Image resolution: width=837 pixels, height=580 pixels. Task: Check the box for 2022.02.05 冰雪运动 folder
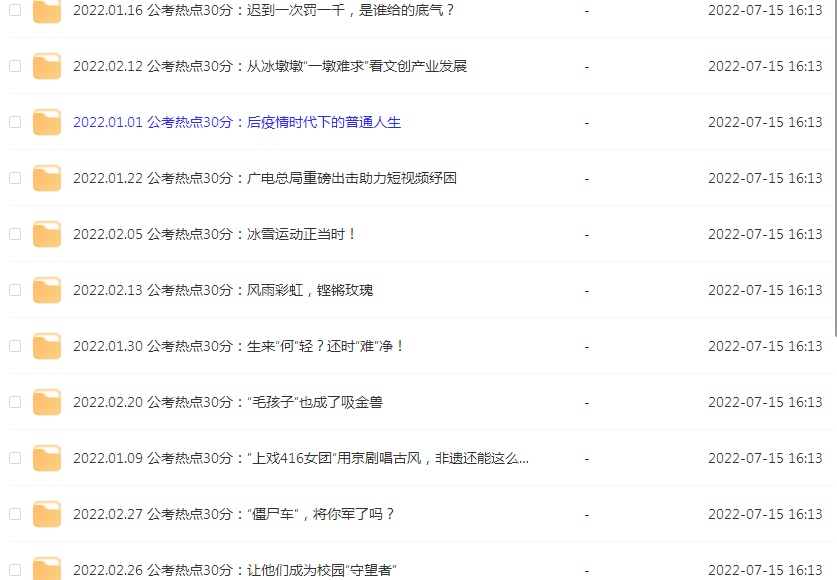click(15, 234)
